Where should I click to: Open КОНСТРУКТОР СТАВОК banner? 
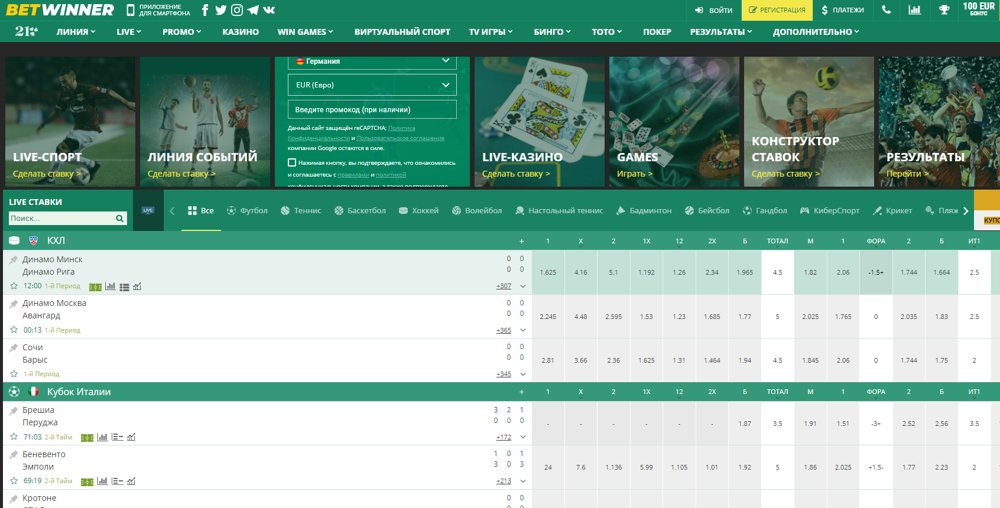pos(809,122)
